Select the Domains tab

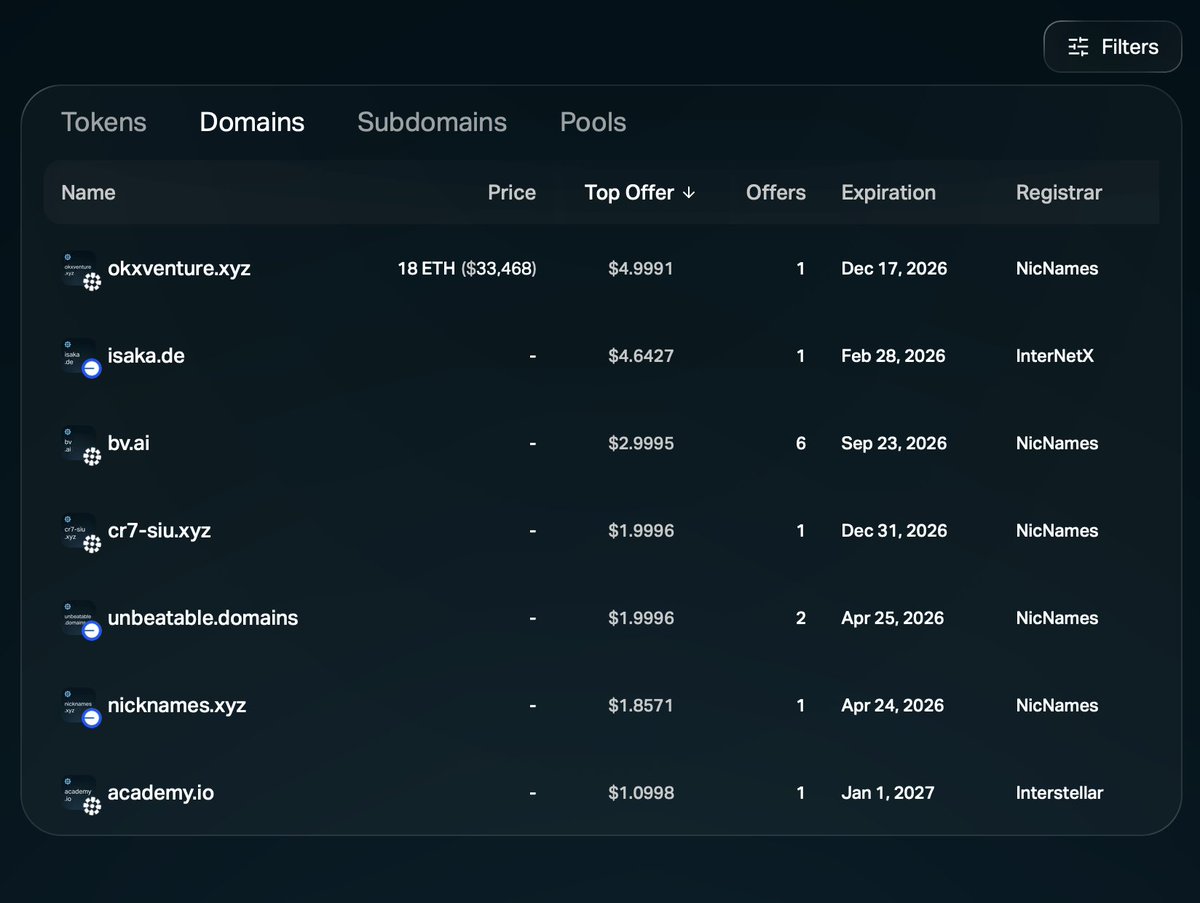252,122
